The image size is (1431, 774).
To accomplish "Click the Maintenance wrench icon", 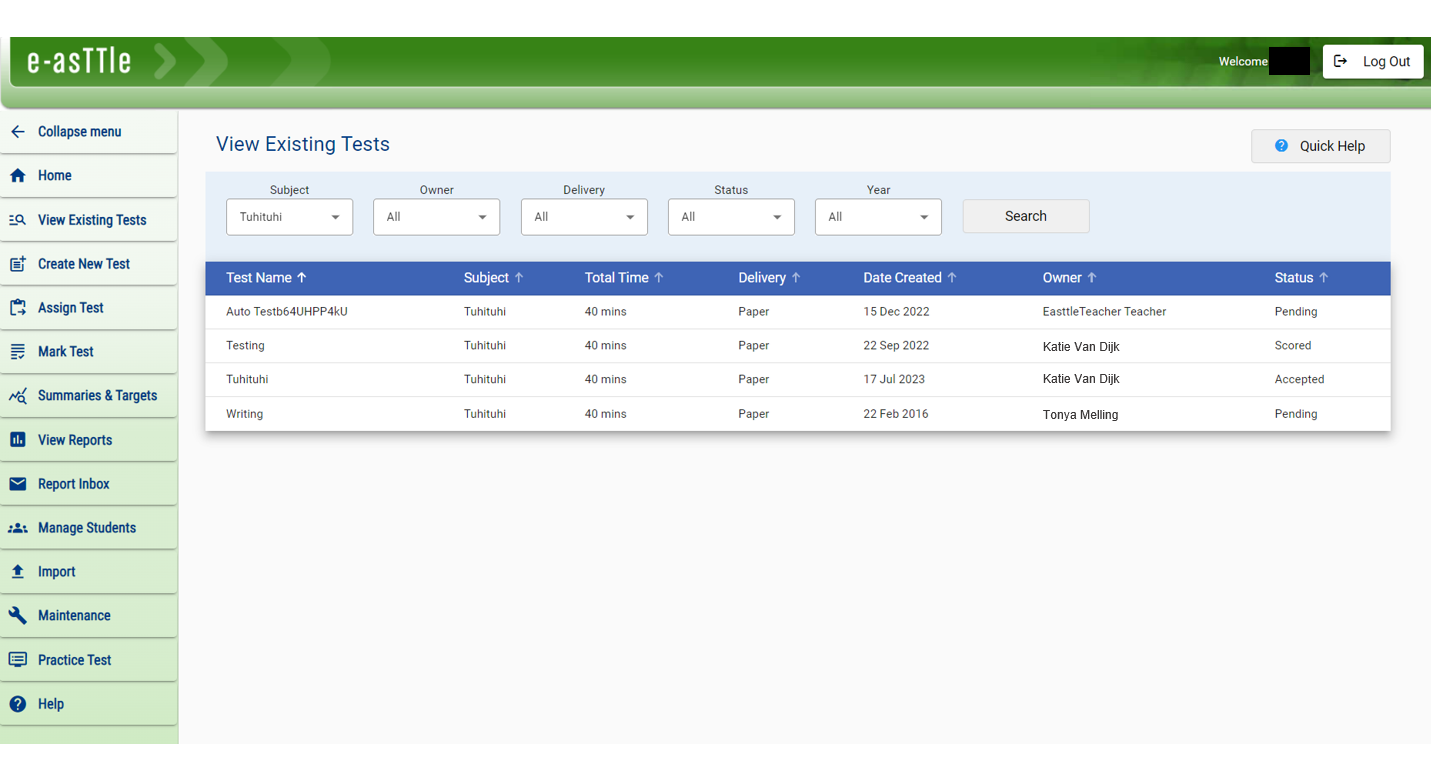I will [17, 616].
